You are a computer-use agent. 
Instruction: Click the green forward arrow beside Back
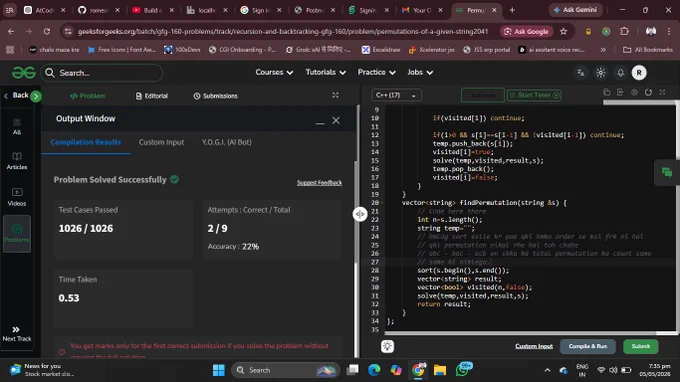tap(36, 96)
